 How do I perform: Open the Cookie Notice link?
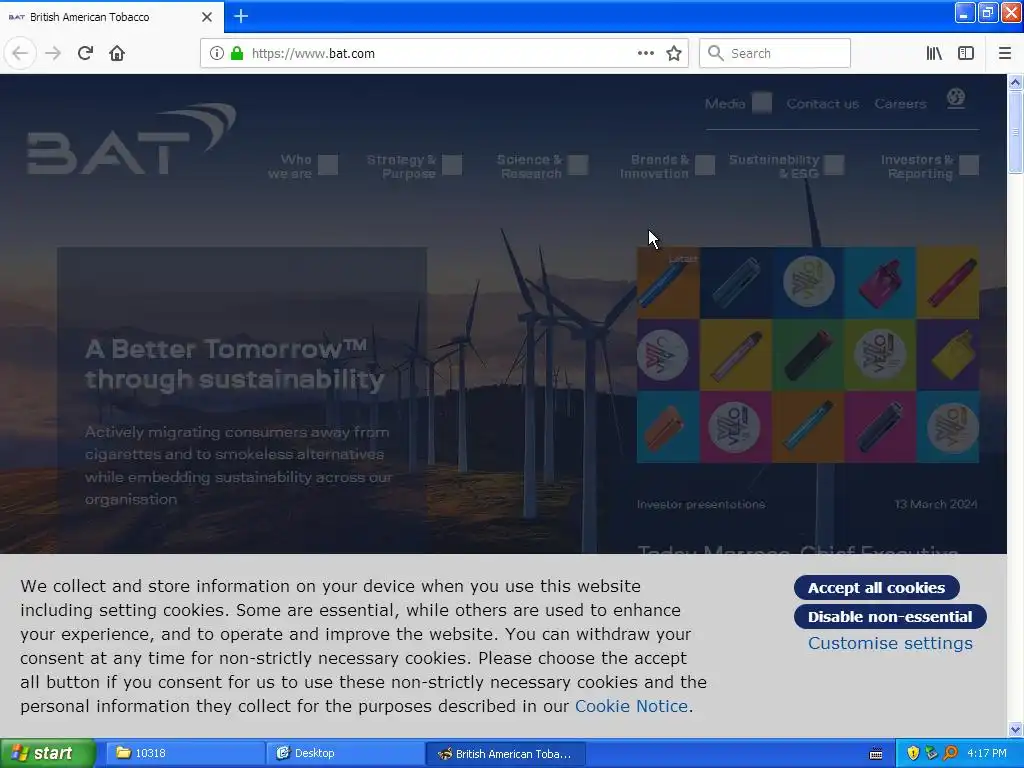(x=631, y=706)
